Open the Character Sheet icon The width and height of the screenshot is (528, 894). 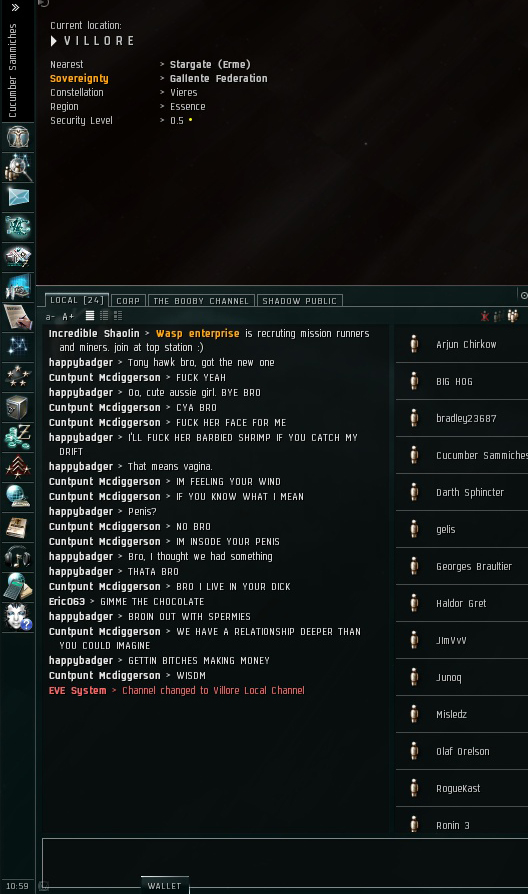[18, 137]
